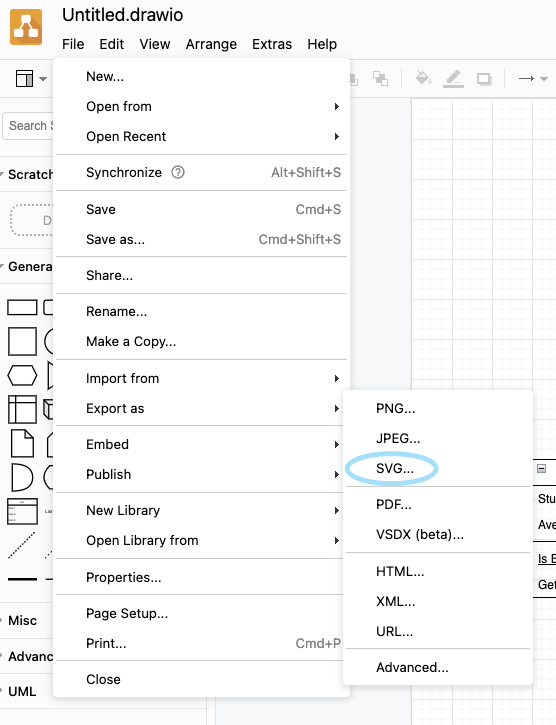Choose Rename... menu entry

pyautogui.click(x=201, y=312)
